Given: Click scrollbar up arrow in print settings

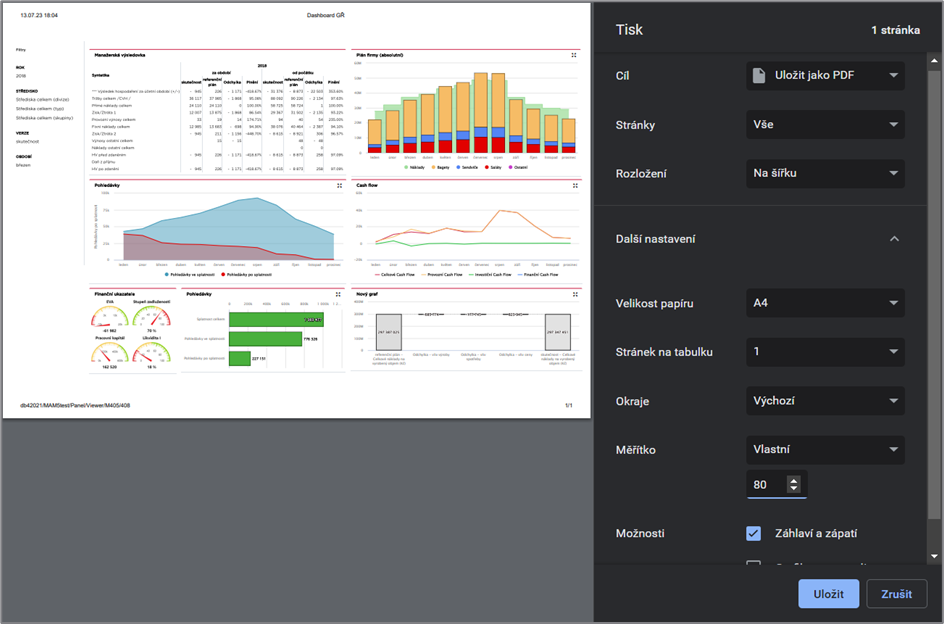Looking at the screenshot, I should 934,60.
